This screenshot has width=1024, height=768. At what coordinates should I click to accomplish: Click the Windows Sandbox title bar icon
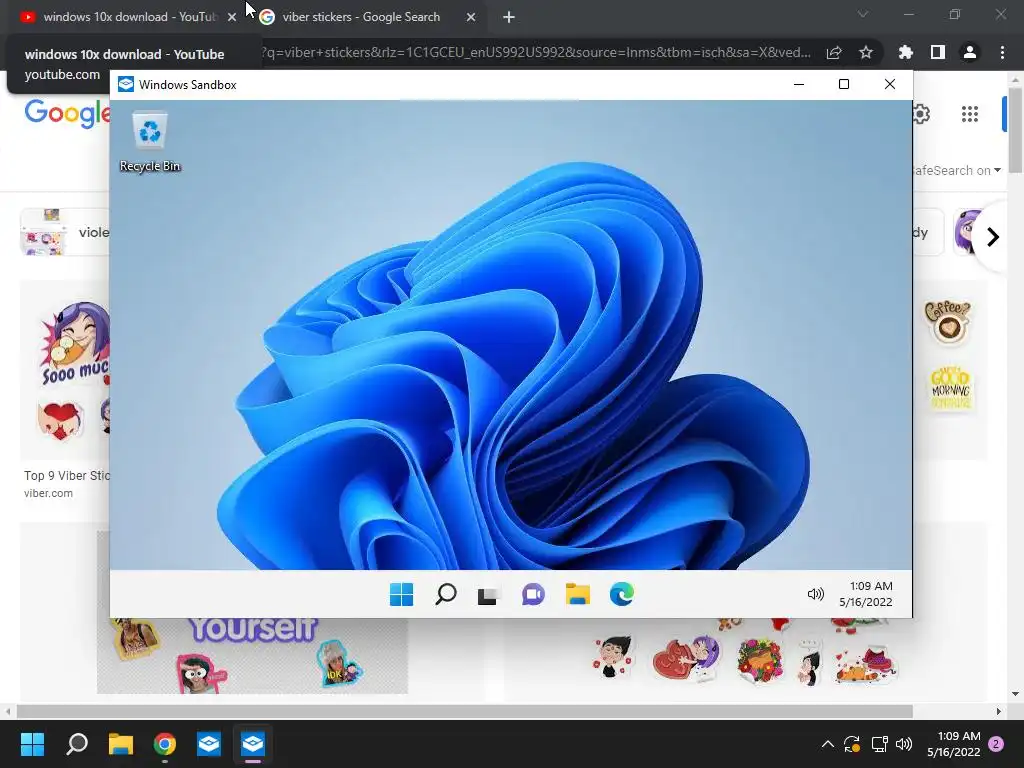tap(125, 84)
